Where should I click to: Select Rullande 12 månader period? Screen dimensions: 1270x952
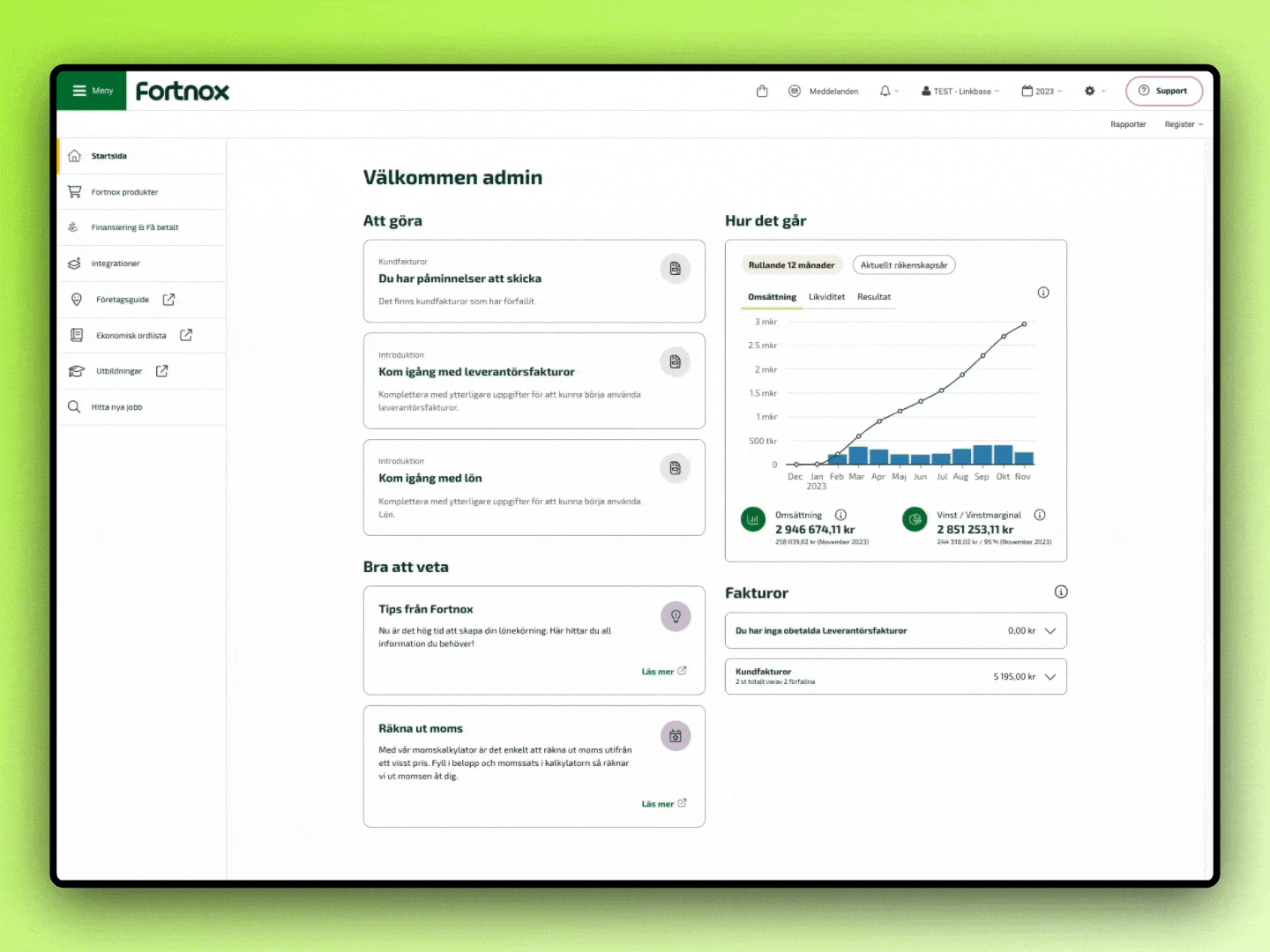(791, 265)
